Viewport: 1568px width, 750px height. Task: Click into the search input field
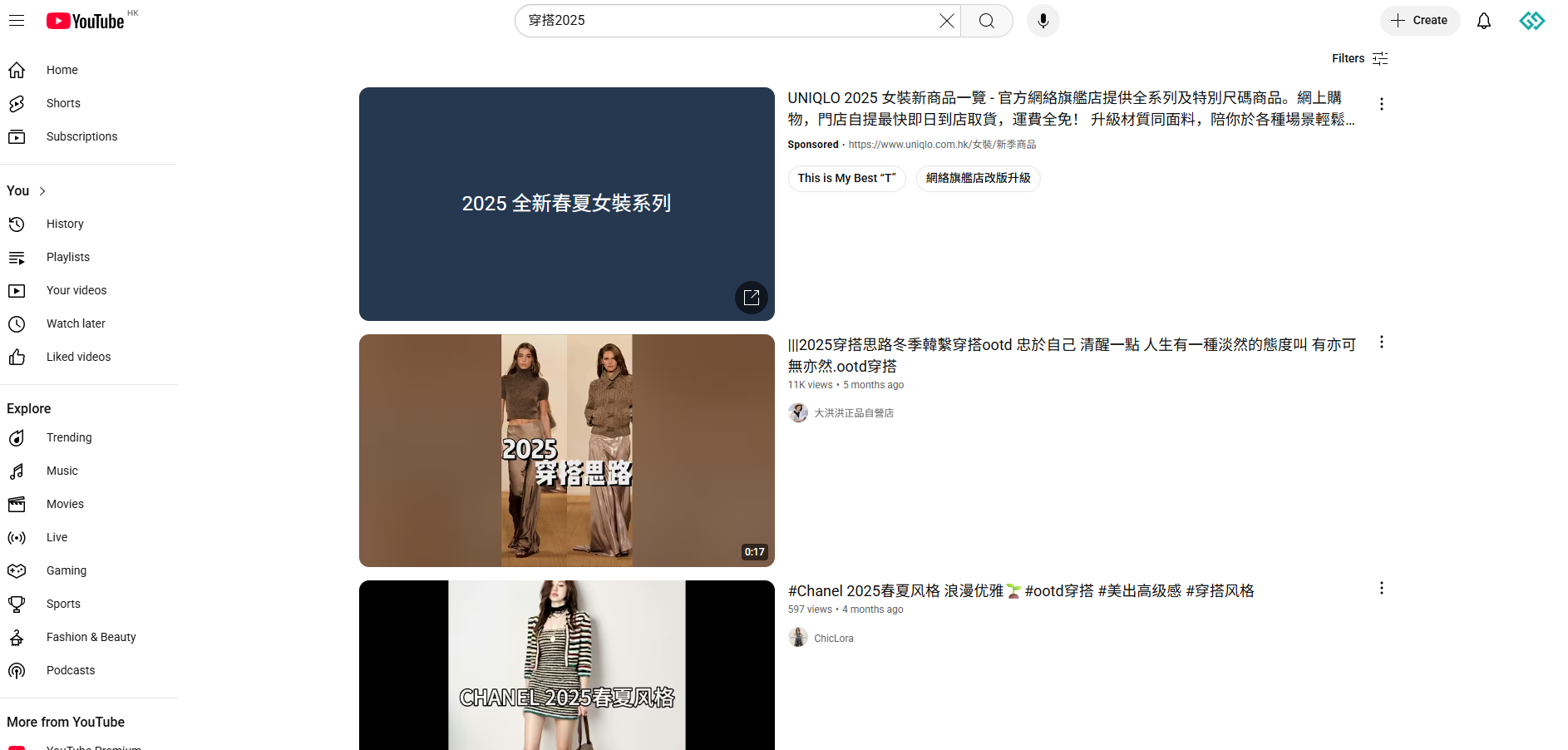coord(730,21)
